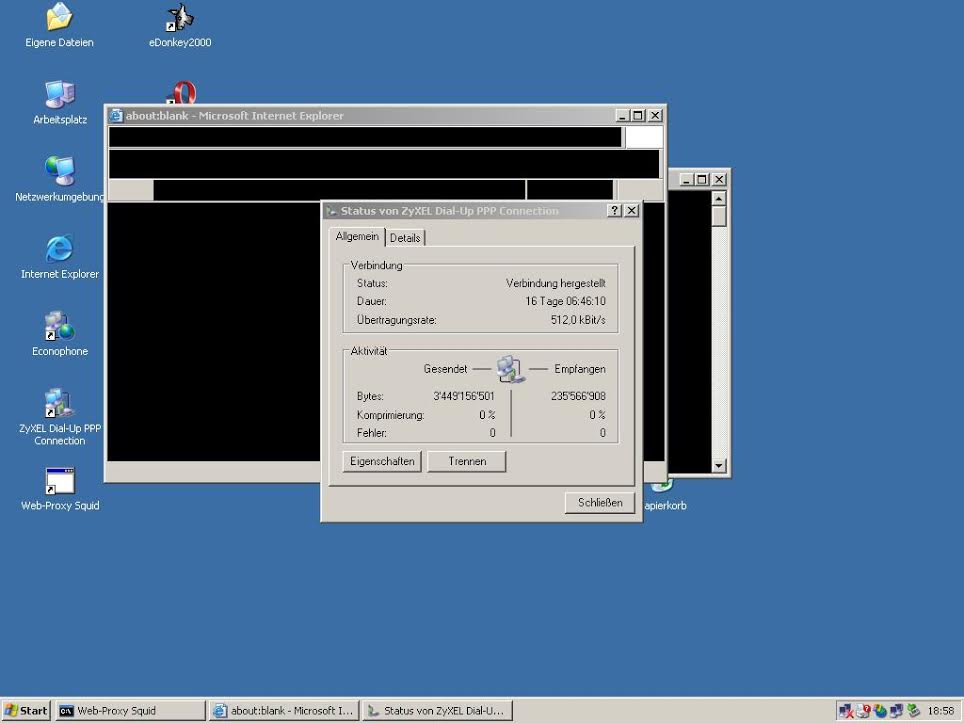Click the Eigenschaften button
This screenshot has width=964, height=723.
382,461
